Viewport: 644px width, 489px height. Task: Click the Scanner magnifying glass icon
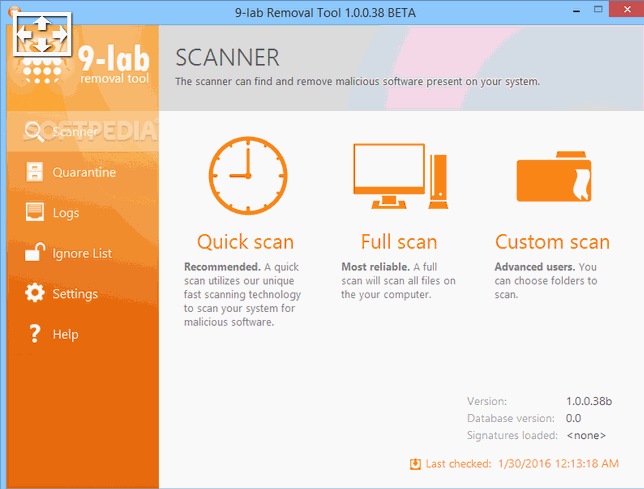[x=34, y=132]
